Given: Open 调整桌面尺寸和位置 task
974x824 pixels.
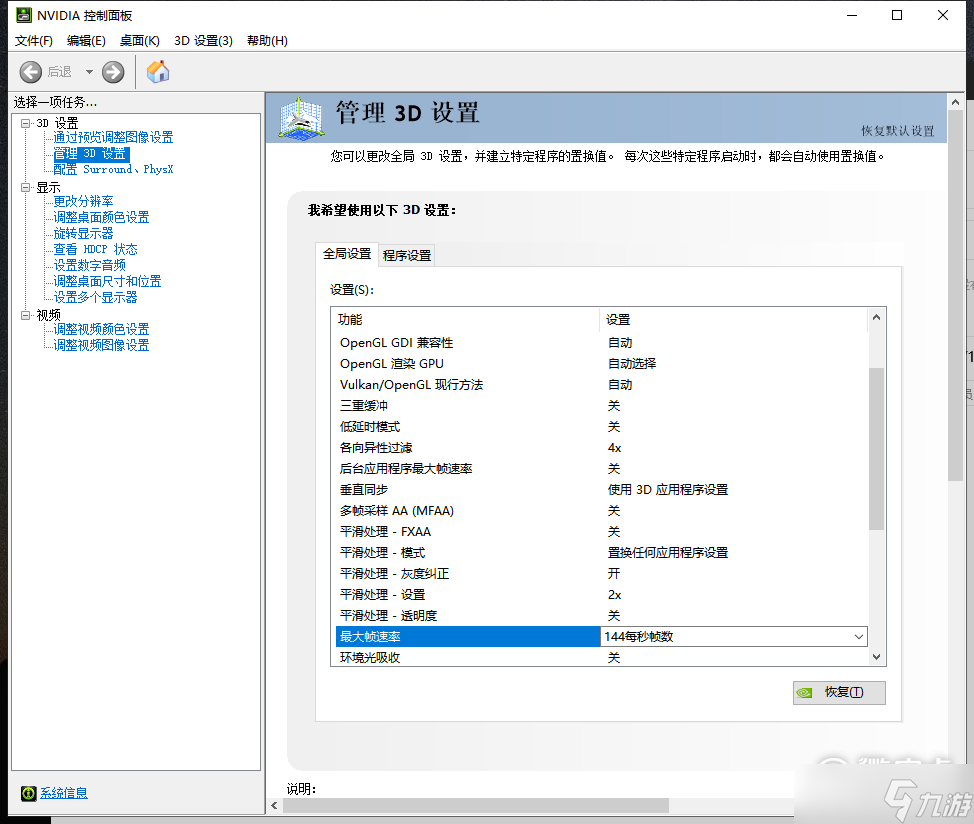Looking at the screenshot, I should [x=107, y=281].
